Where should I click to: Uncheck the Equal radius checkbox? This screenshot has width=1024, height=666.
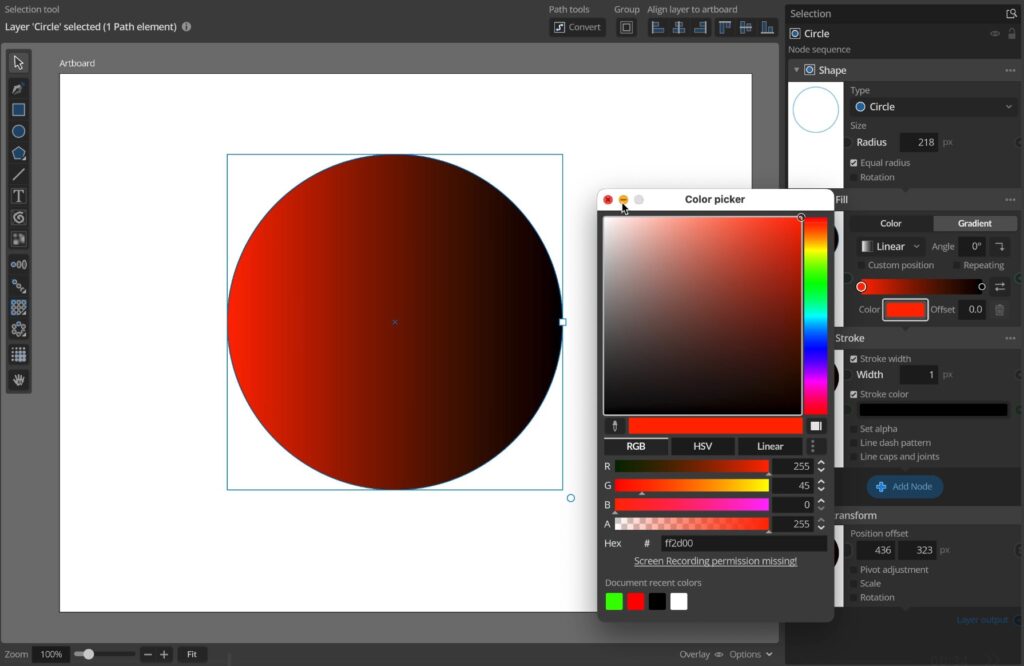point(854,163)
